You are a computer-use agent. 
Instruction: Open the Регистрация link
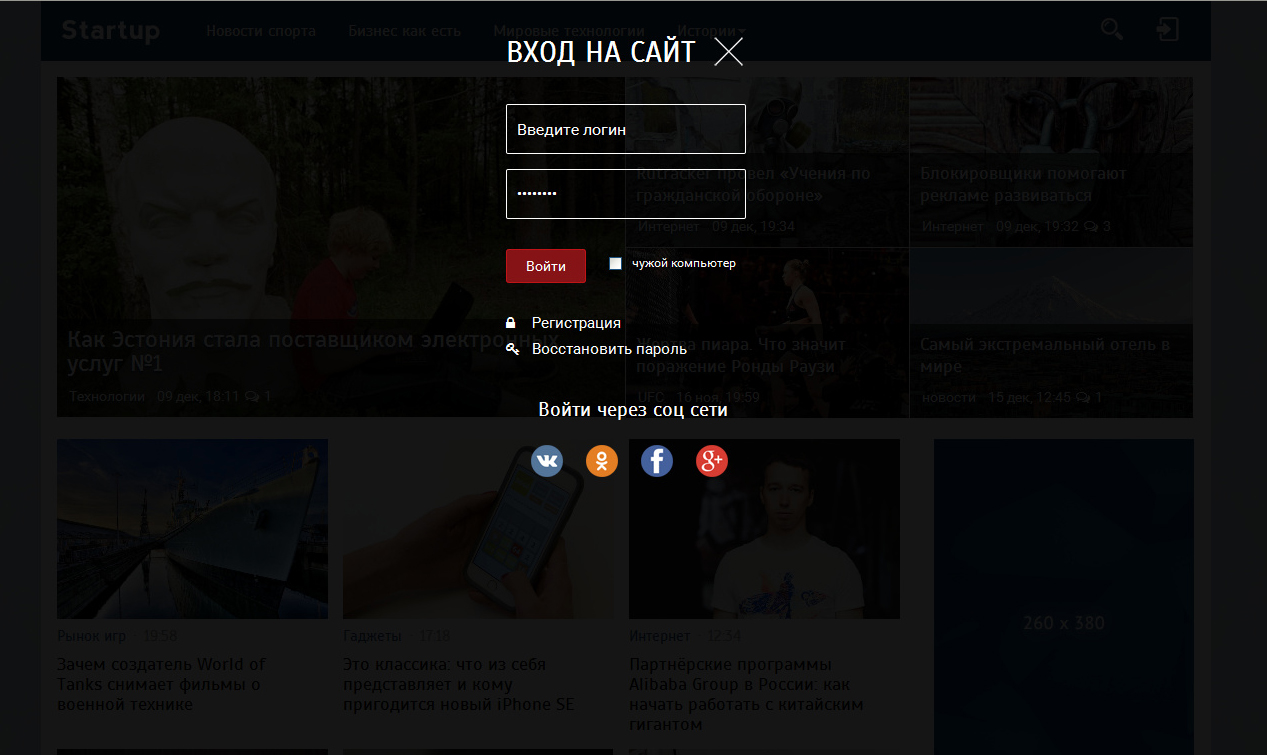576,323
